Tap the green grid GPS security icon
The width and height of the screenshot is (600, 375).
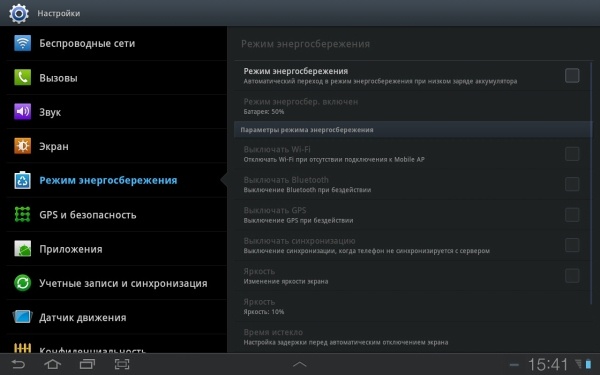coord(23,214)
